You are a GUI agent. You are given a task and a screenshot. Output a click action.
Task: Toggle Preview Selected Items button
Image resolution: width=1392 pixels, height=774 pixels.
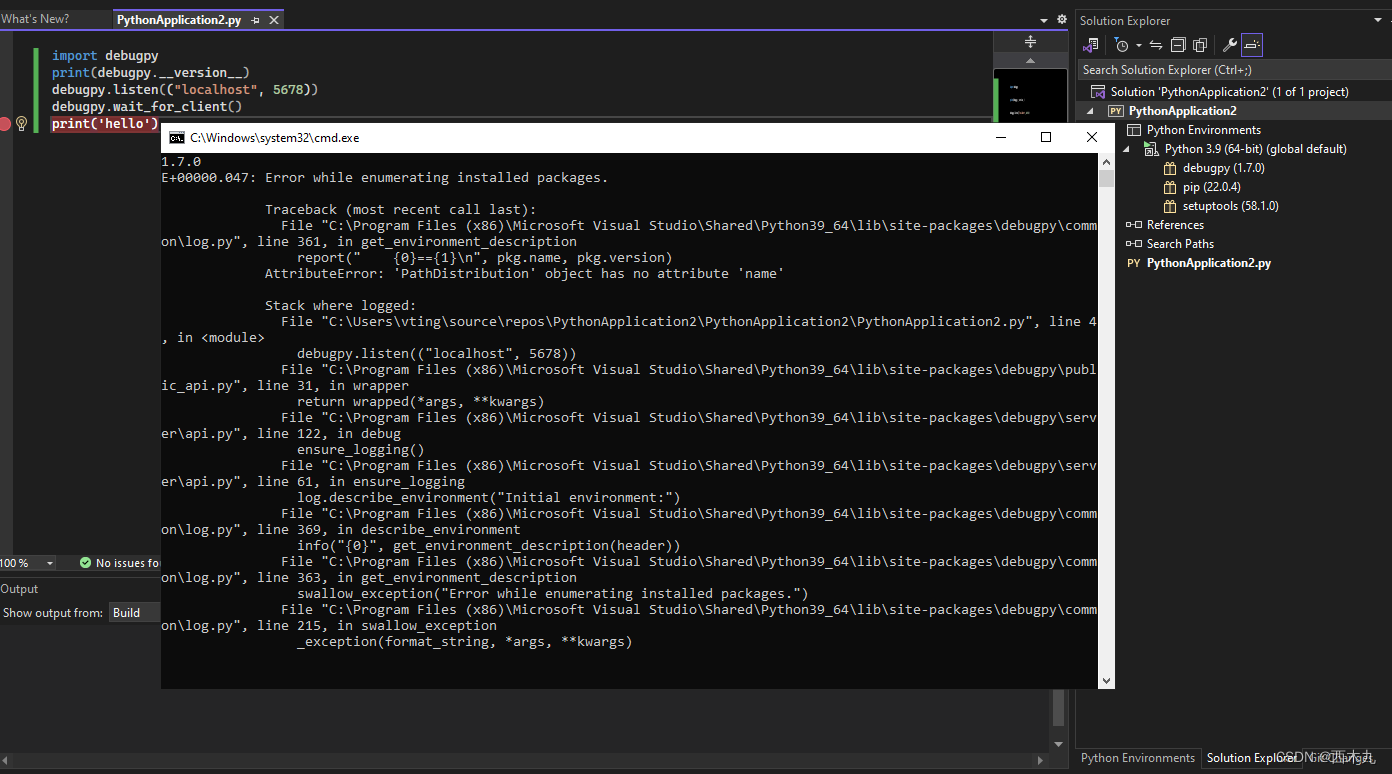(x=1252, y=45)
